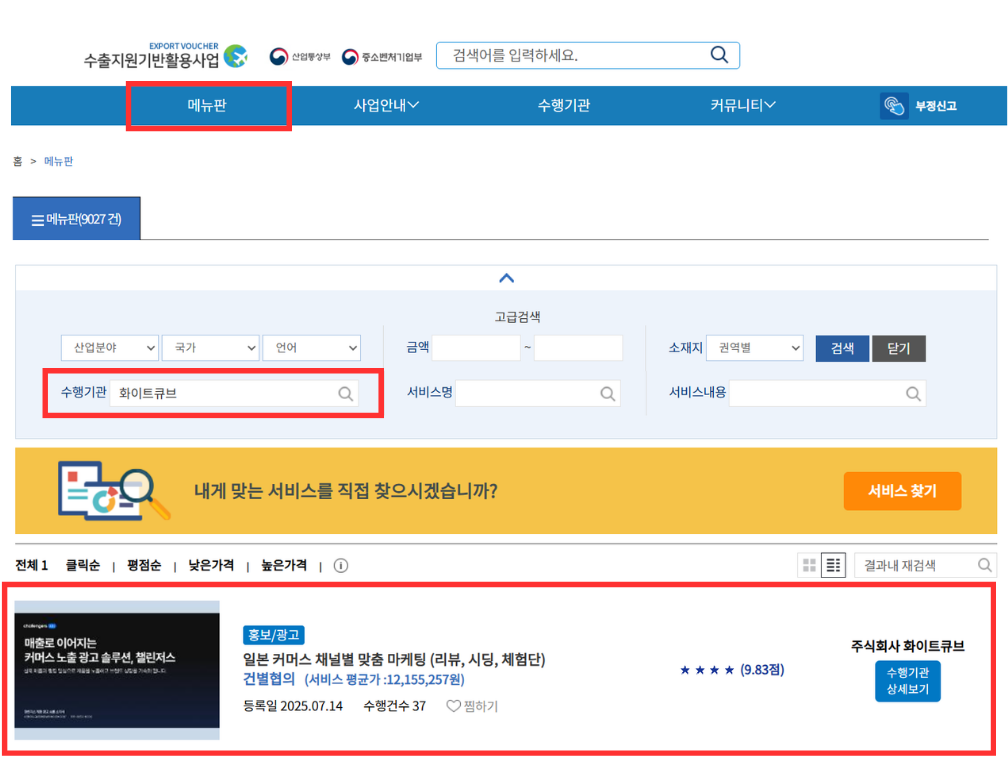Click the star rating 9.83점
Screen dimensions: 1008x757
click(732, 670)
